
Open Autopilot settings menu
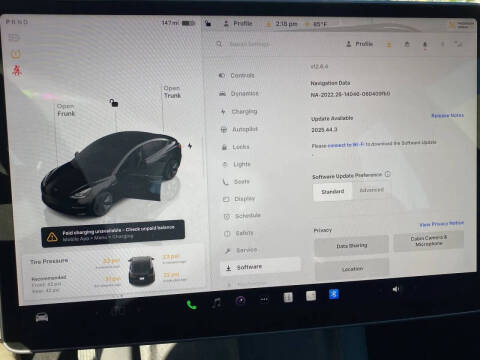(239, 129)
